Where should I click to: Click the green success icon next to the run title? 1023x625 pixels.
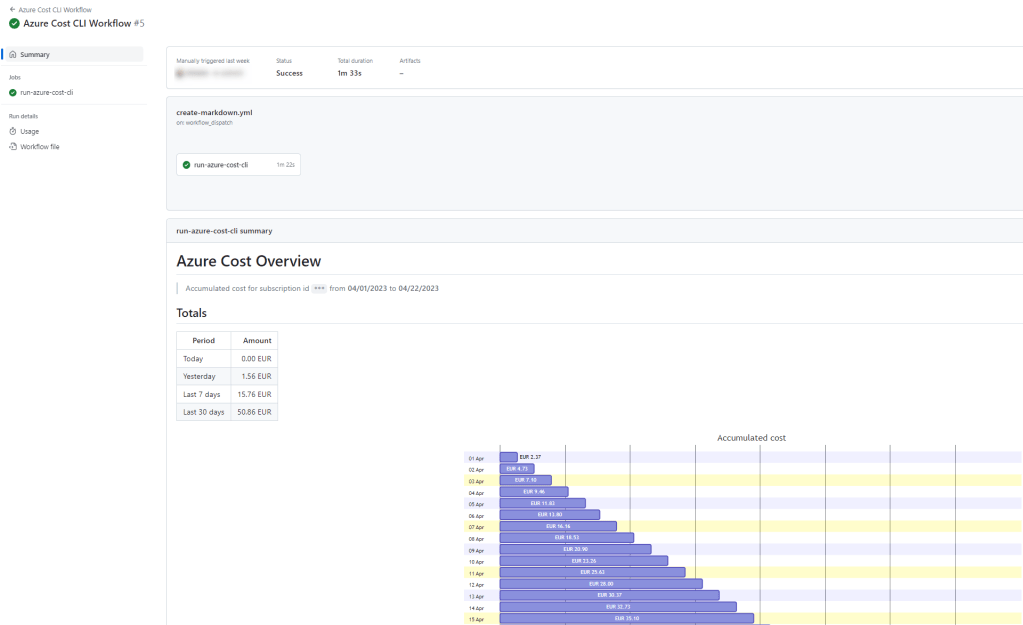click(14, 23)
